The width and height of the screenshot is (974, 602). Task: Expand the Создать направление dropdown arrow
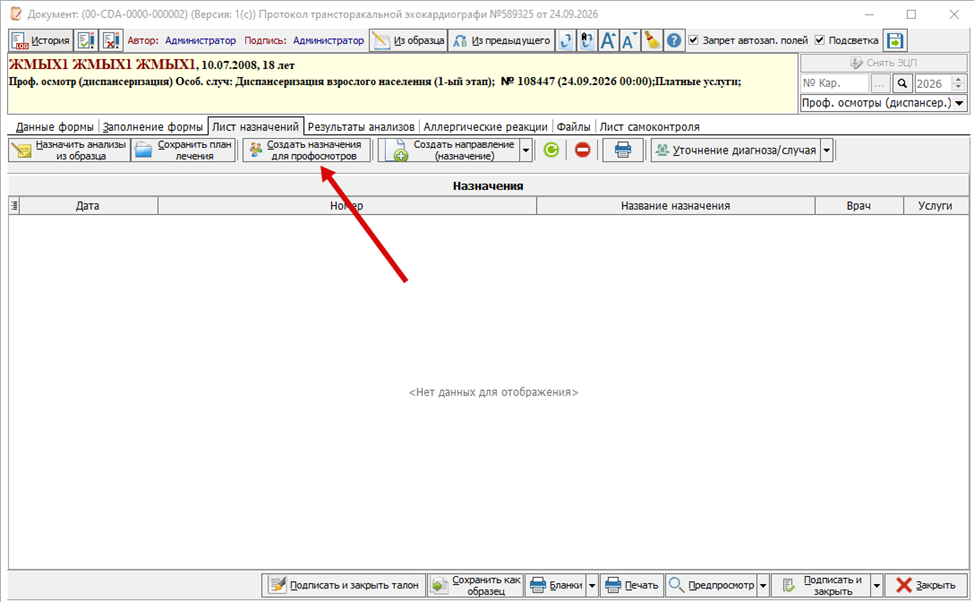point(526,150)
